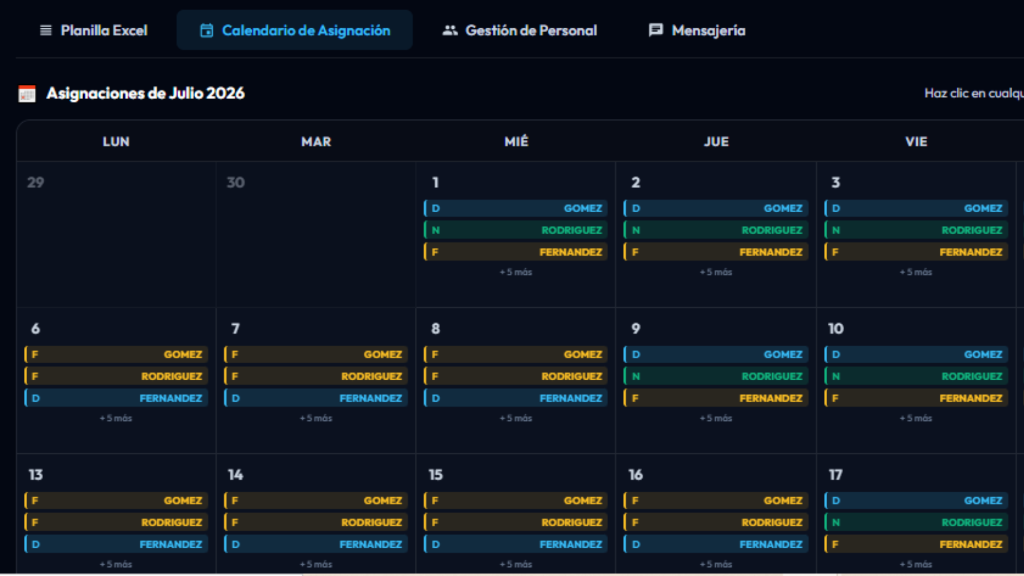Open RODRIGUEZ F shift on July 7
Viewport: 1024px width, 576px height.
point(316,377)
